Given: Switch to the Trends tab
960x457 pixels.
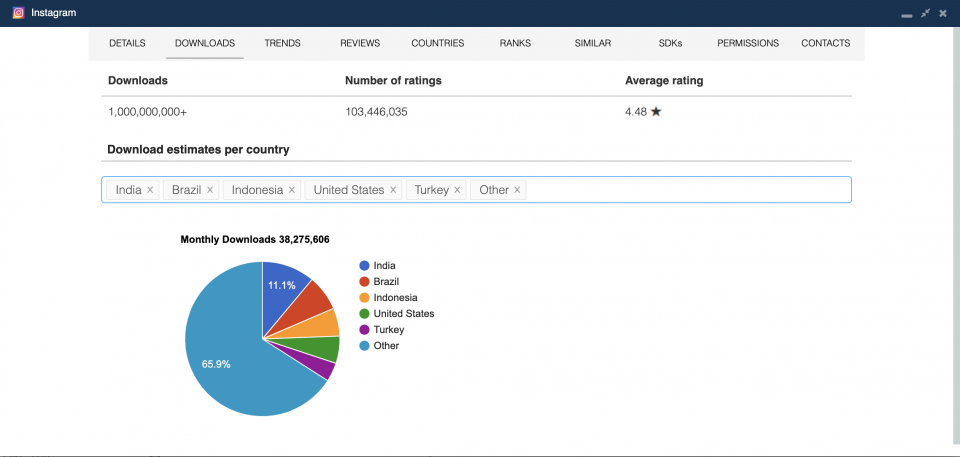Looking at the screenshot, I should 282,43.
